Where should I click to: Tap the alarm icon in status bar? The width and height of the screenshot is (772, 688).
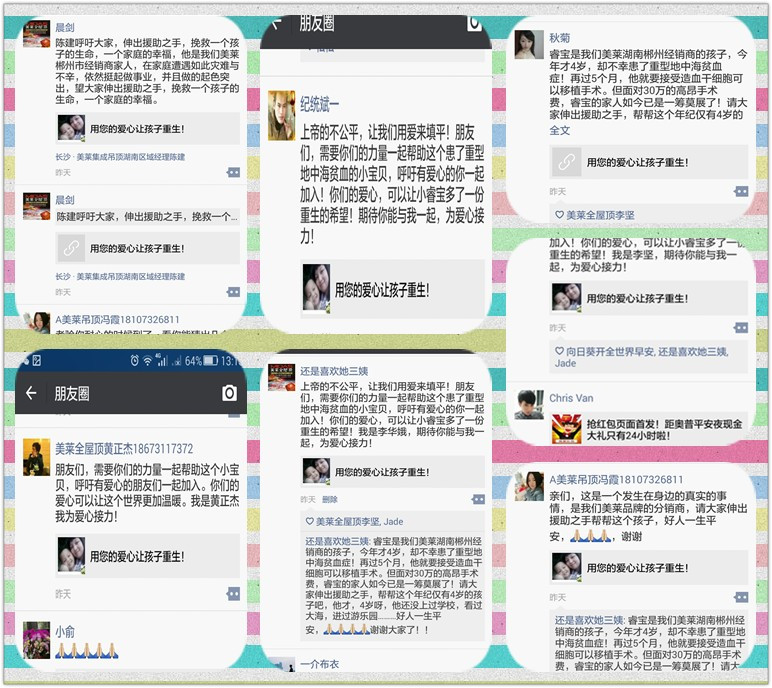[134, 361]
